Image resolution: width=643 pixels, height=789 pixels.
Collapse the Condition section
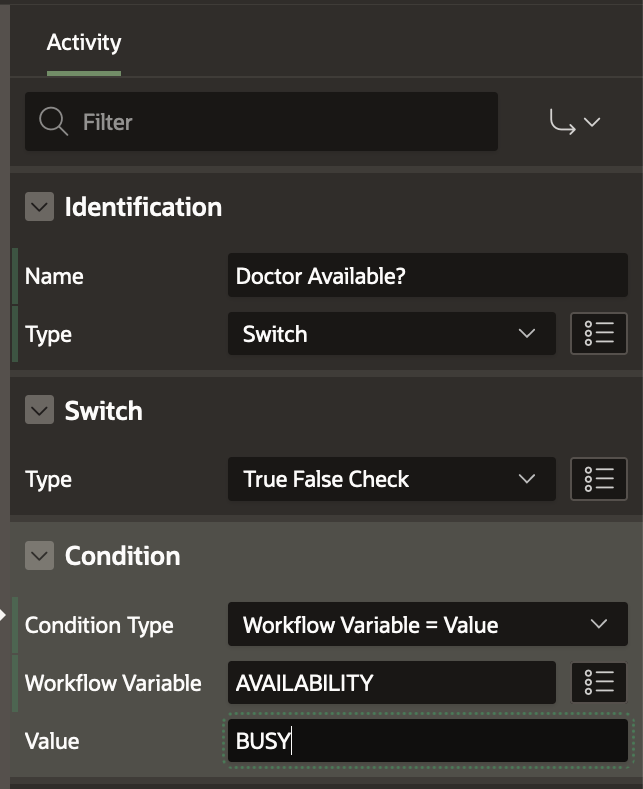pyautogui.click(x=39, y=556)
